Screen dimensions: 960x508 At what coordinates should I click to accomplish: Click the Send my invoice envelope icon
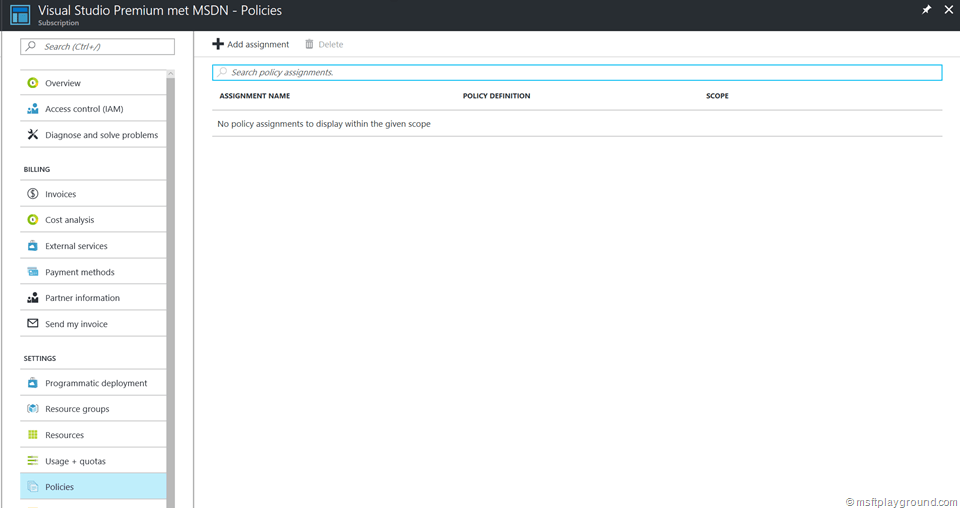click(x=32, y=324)
